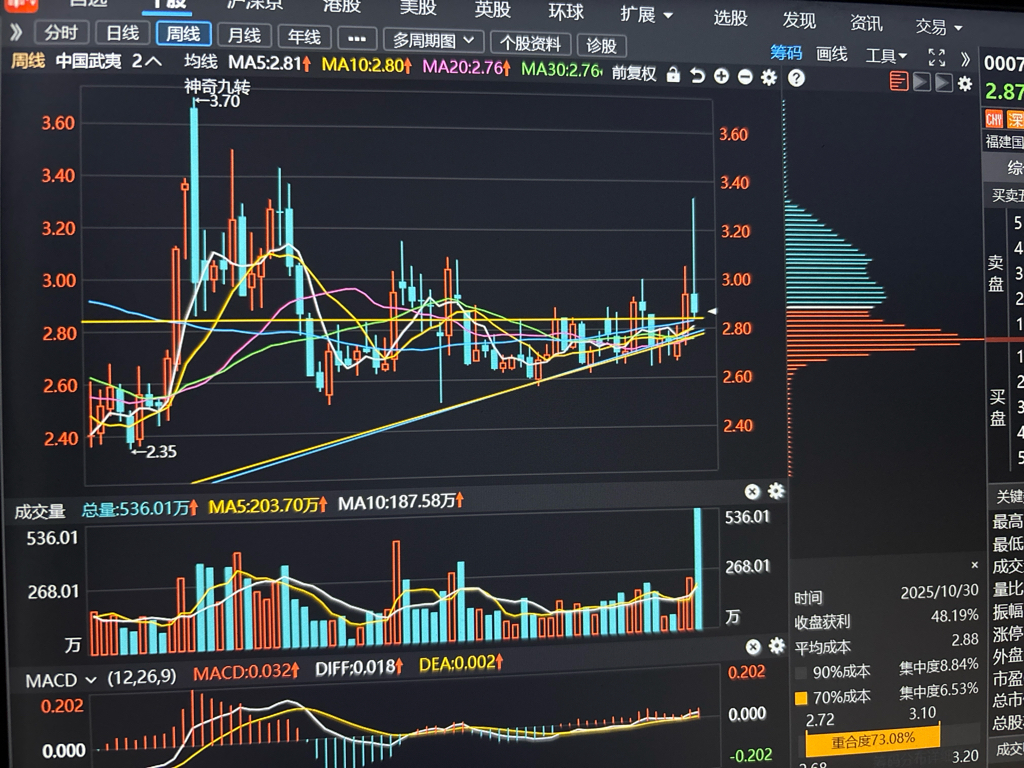Click the 均线 moving average label

point(200,62)
